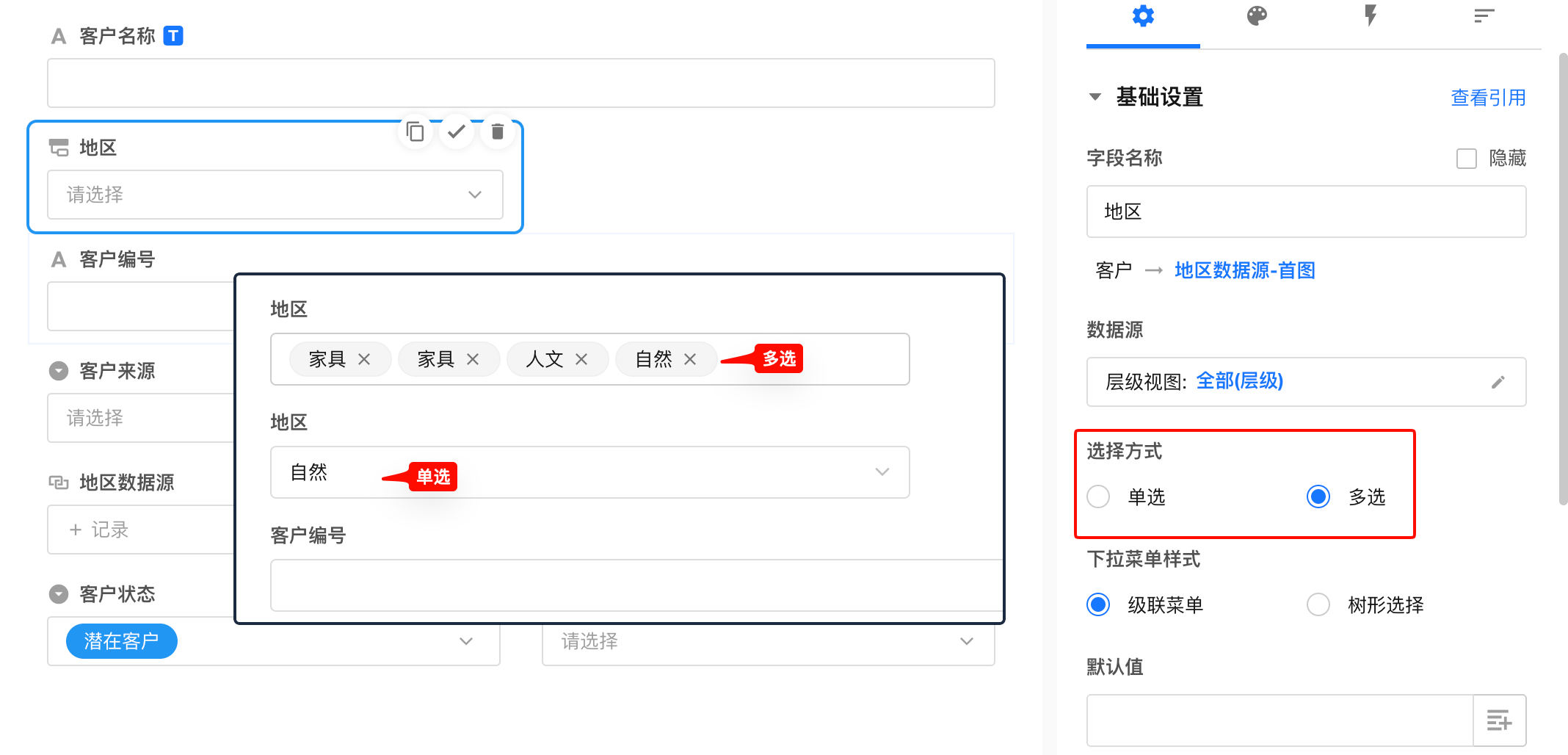Open the gear settings tab
The image size is (1568, 755).
(x=1143, y=16)
